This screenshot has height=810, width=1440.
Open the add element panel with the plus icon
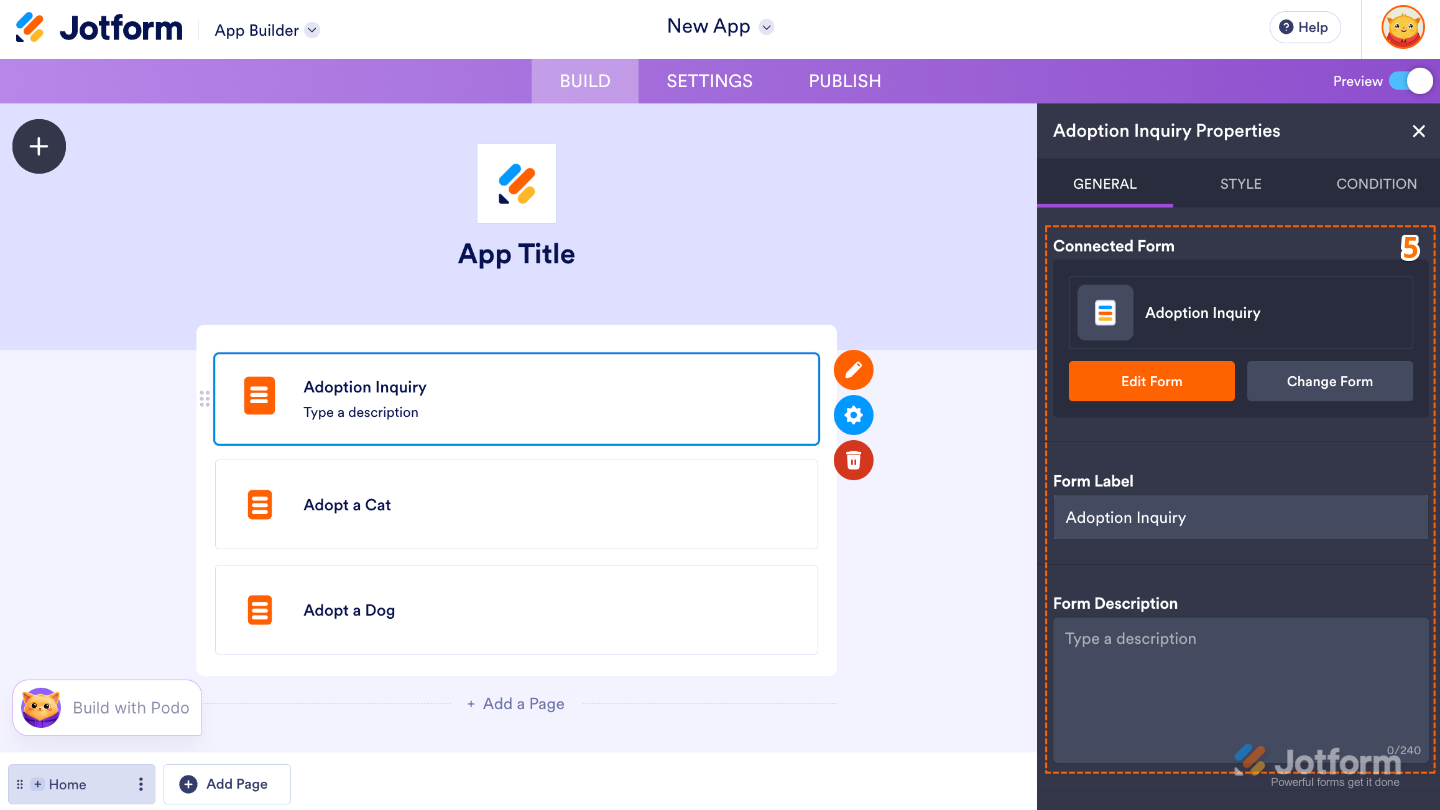(38, 146)
